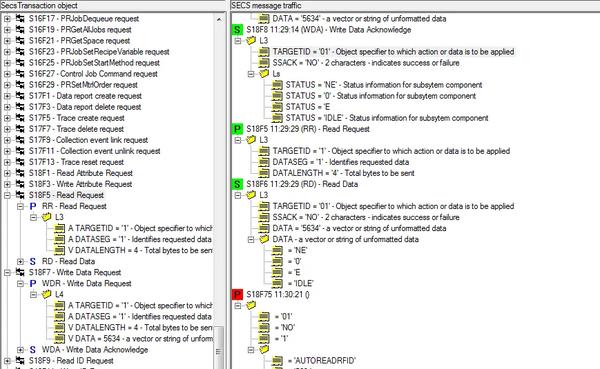The width and height of the screenshot is (600, 369).
Task: Select STATUS = 'IDLE' entry in message traffic
Action: pos(387,118)
